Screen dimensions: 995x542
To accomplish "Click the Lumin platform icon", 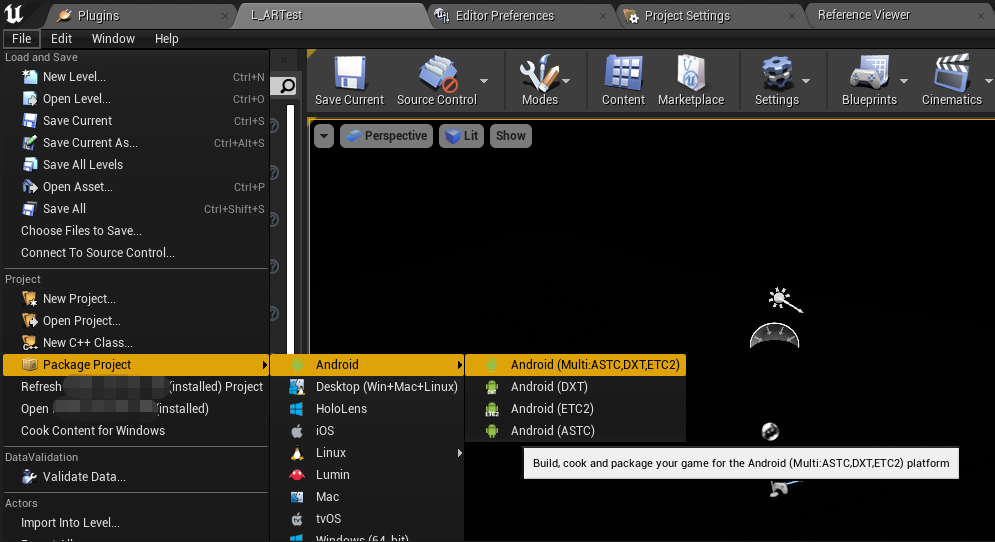I will click(x=296, y=475).
